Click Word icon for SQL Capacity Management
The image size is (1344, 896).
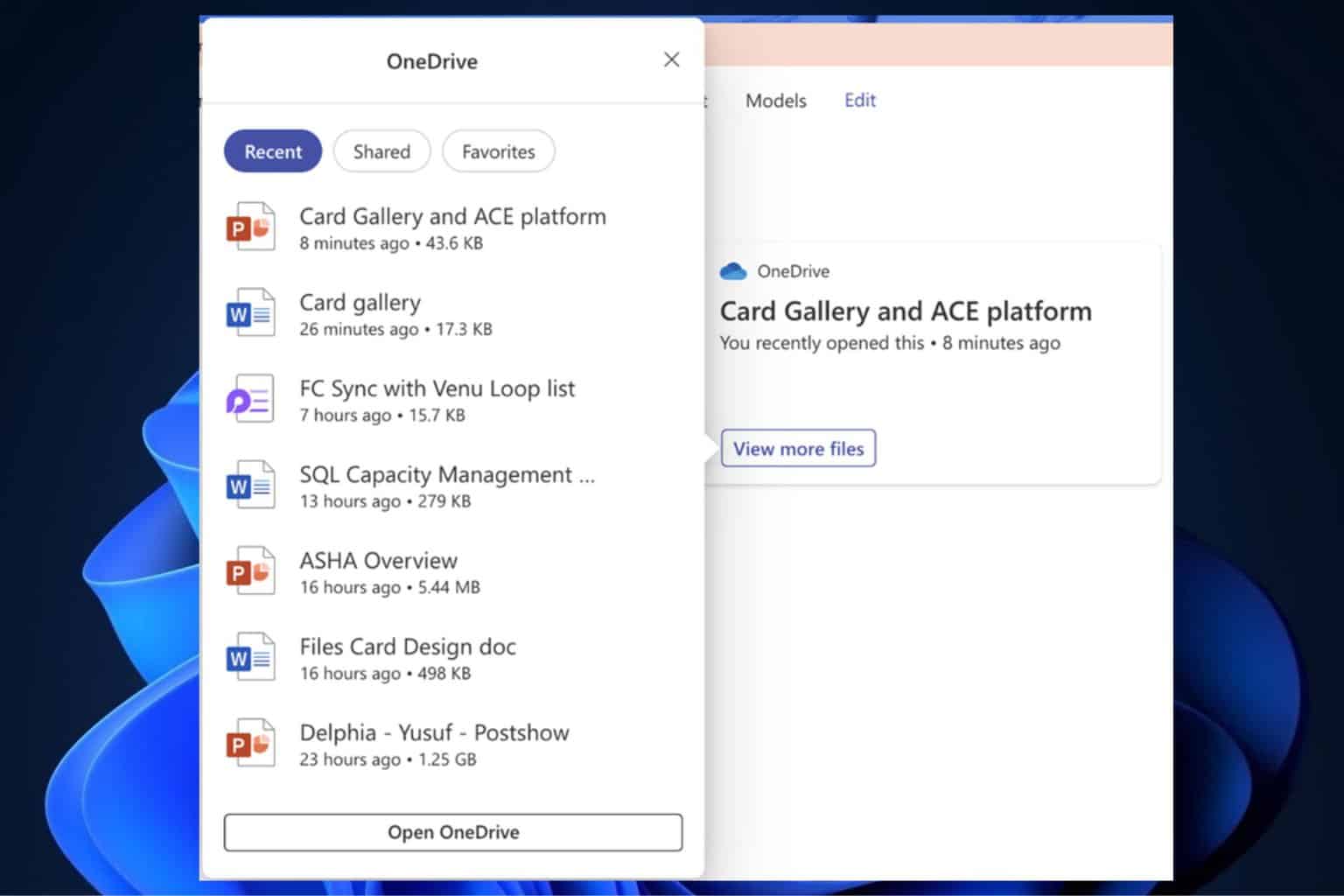point(250,485)
